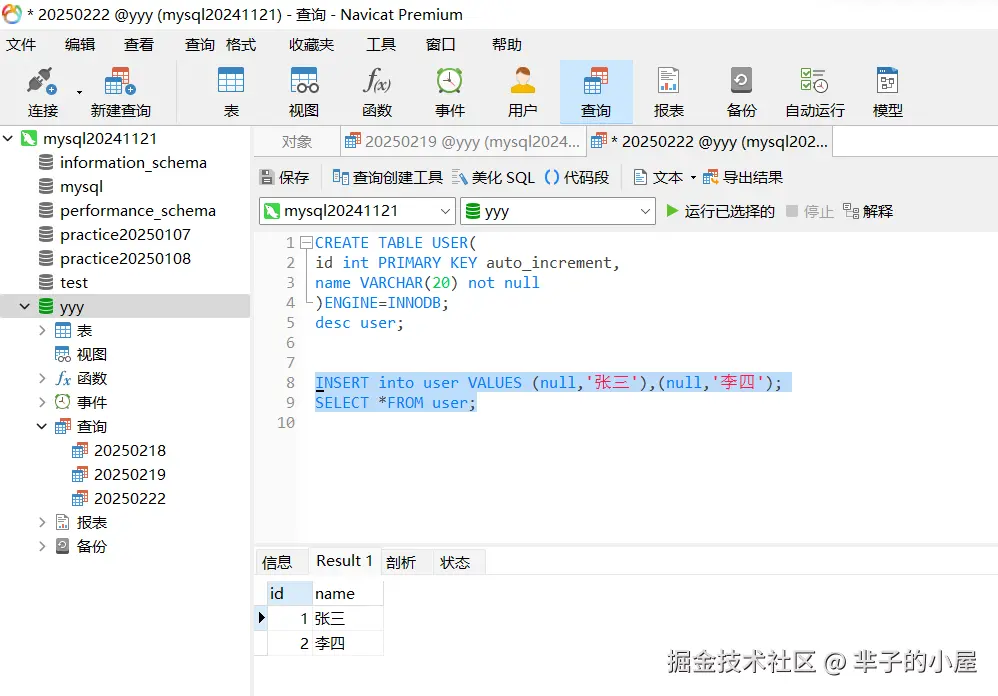Open the 自动运行 (Automation) toolbar icon
Viewport: 998px width, 696px height.
coord(815,92)
